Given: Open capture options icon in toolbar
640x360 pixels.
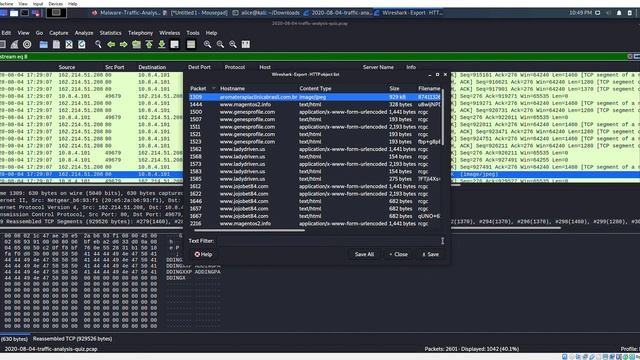Looking at the screenshot, I should [x=27, y=44].
